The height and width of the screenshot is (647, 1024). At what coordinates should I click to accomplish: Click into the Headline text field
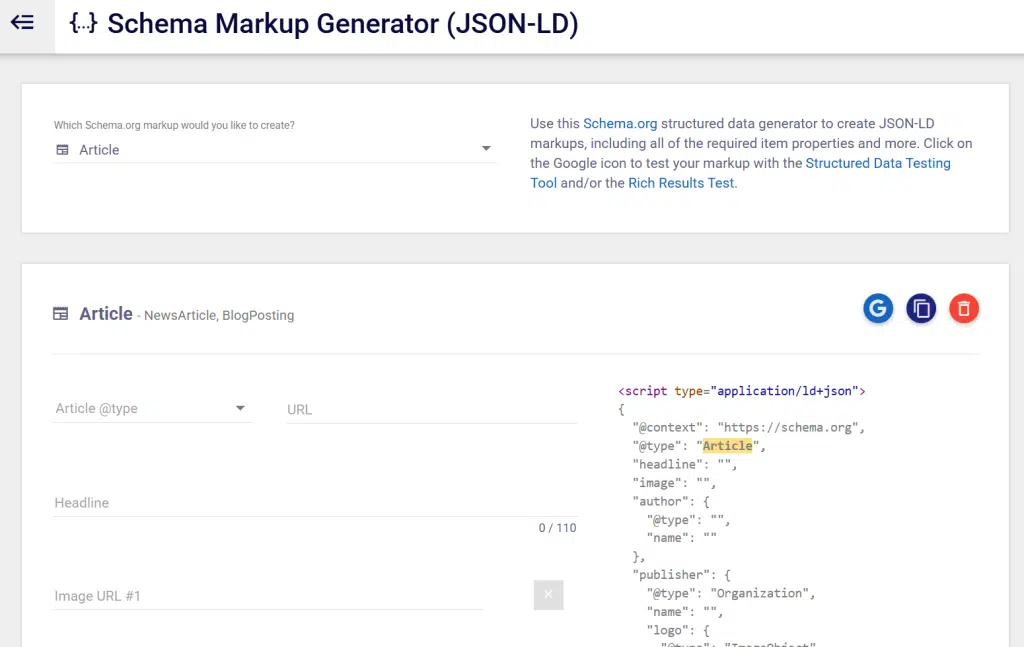[x=314, y=503]
